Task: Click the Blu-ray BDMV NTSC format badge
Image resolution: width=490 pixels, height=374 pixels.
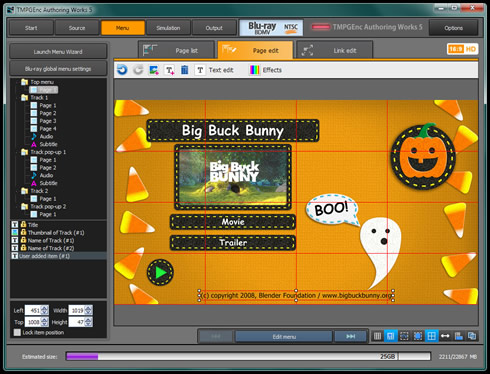Action: click(x=272, y=28)
